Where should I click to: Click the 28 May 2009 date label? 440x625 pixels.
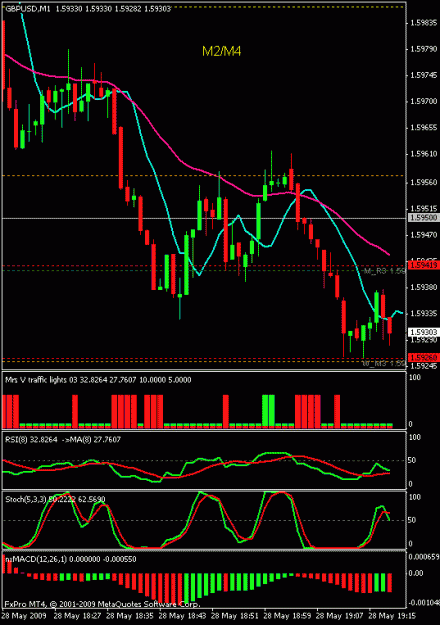[x=25, y=615]
